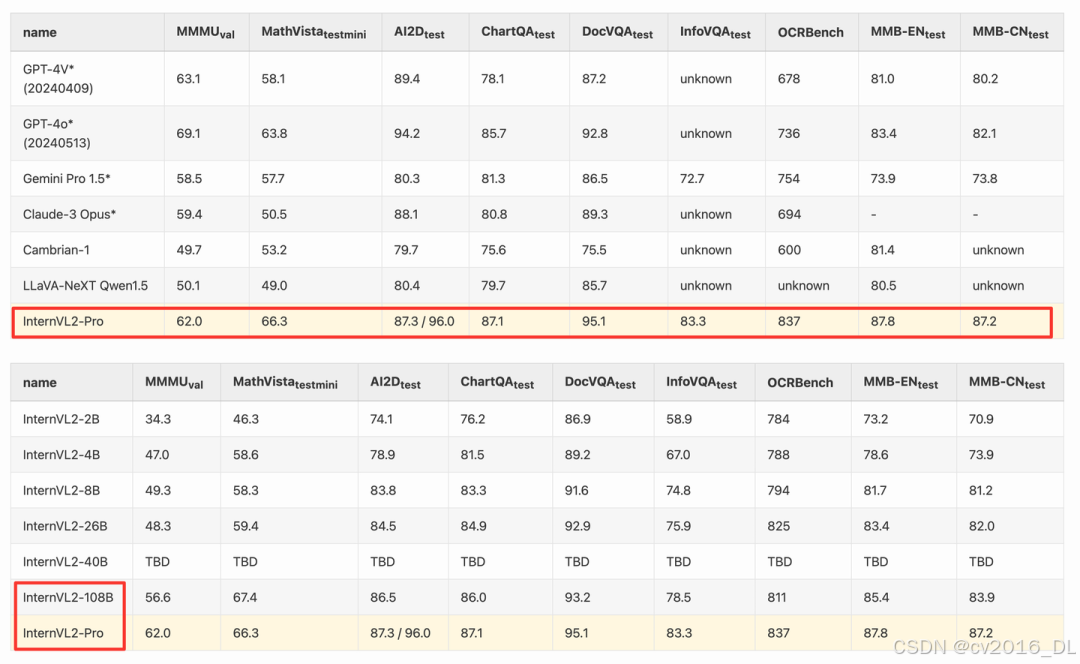Click the "Cambrian-1" row name
Image resolution: width=1080 pixels, height=664 pixels.
click(56, 250)
